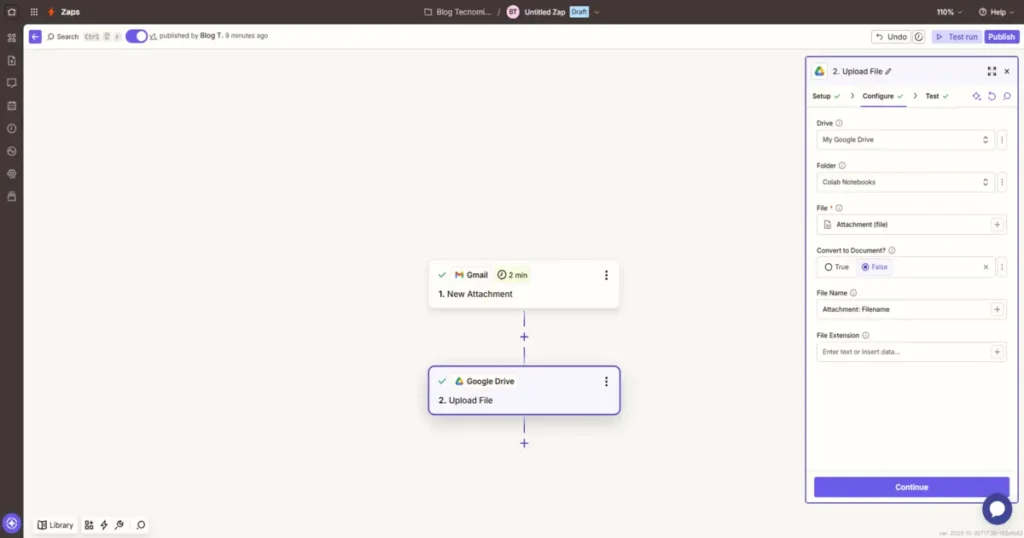
Task: Open the Zap details sidebar icon
Action: click(12, 61)
